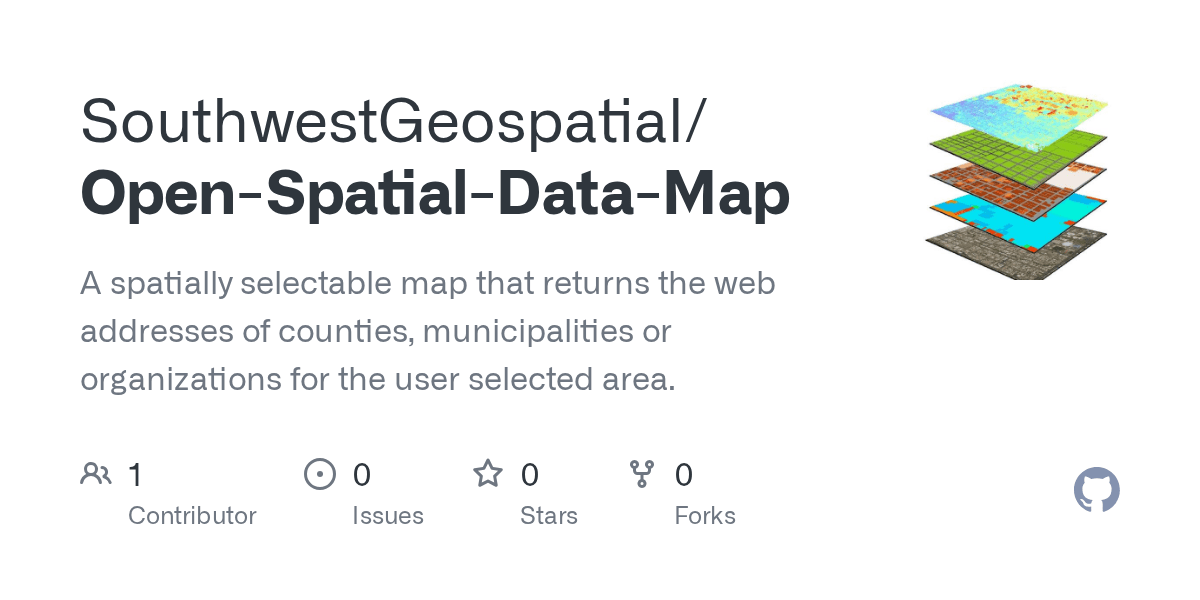This screenshot has width=1200, height=600.
Task: Click the Contributor people icon
Action: coord(96,474)
